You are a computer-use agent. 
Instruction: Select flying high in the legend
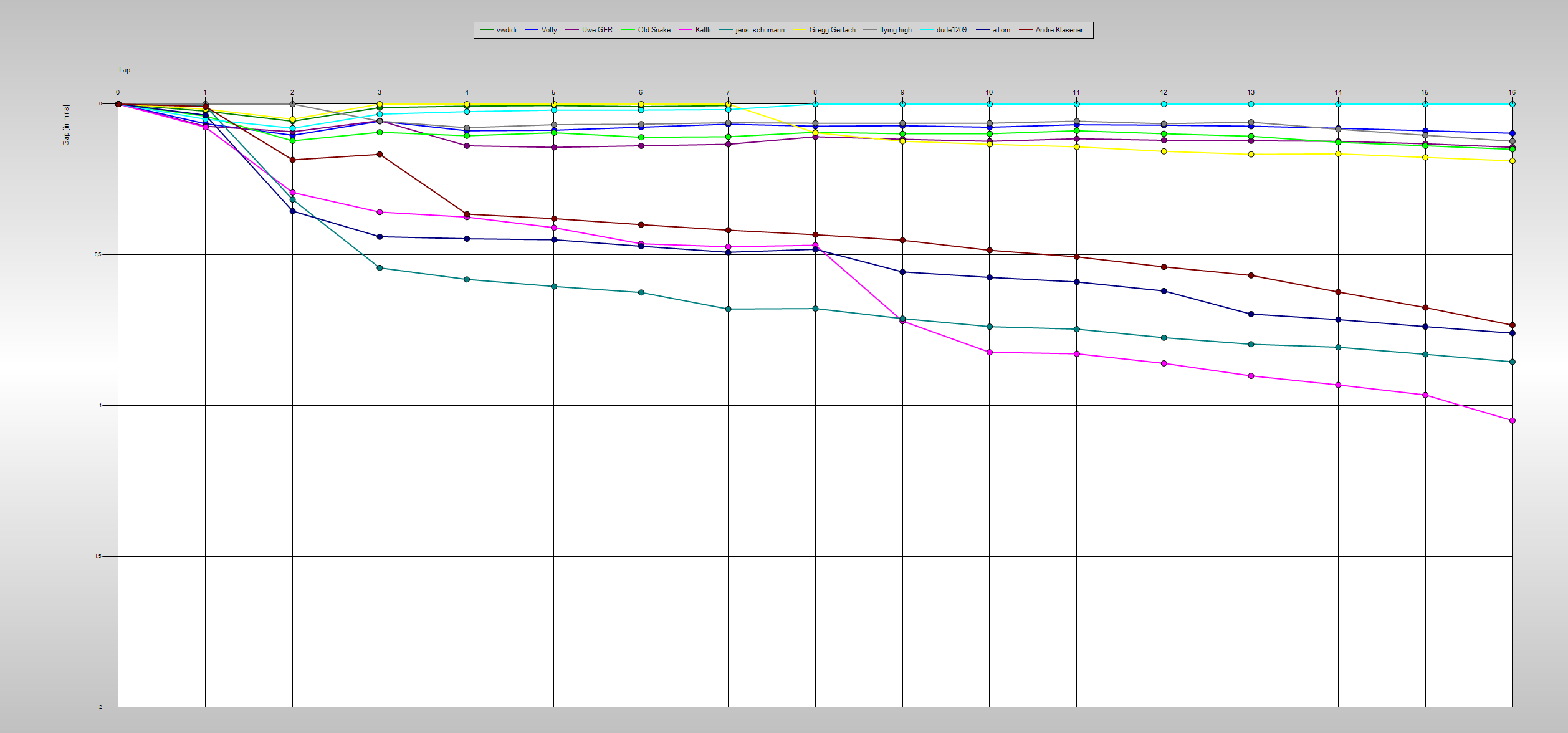887,30
